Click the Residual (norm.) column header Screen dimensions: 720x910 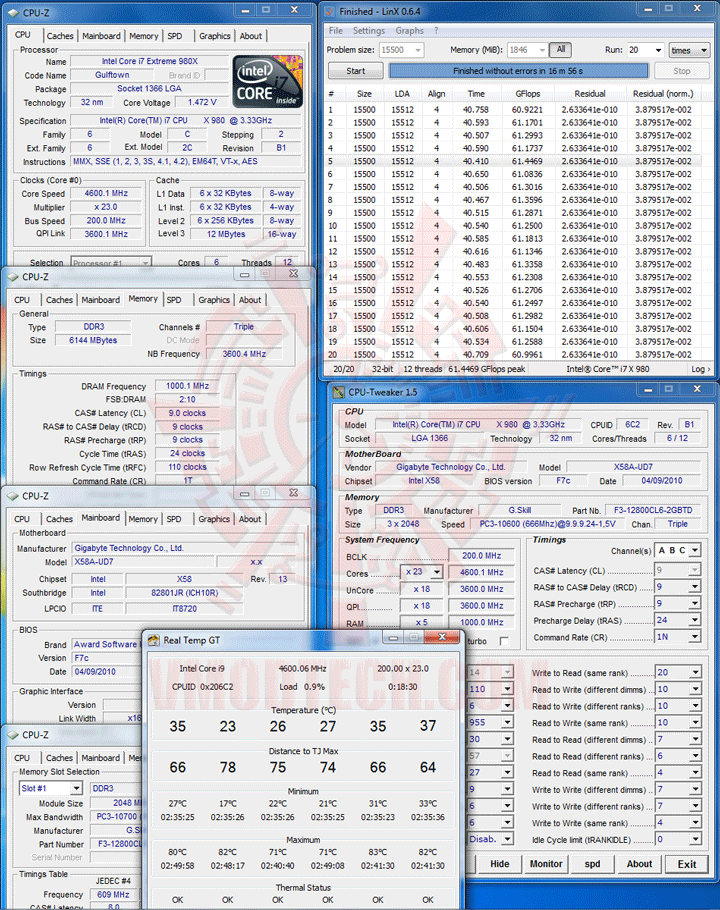point(663,93)
